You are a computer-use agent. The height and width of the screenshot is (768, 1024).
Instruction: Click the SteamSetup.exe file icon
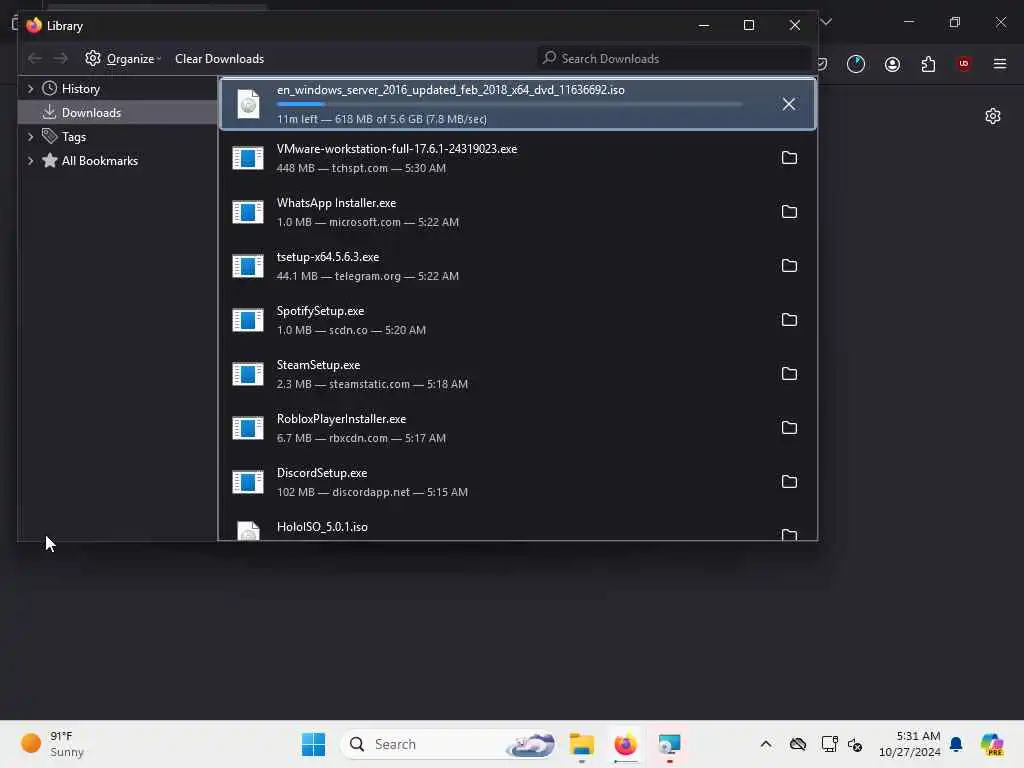(248, 374)
